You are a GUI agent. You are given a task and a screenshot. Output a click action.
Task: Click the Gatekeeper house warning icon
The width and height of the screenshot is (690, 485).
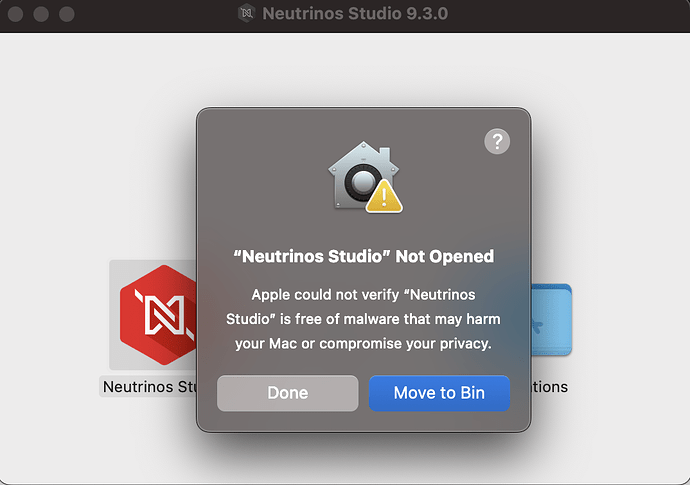[365, 177]
